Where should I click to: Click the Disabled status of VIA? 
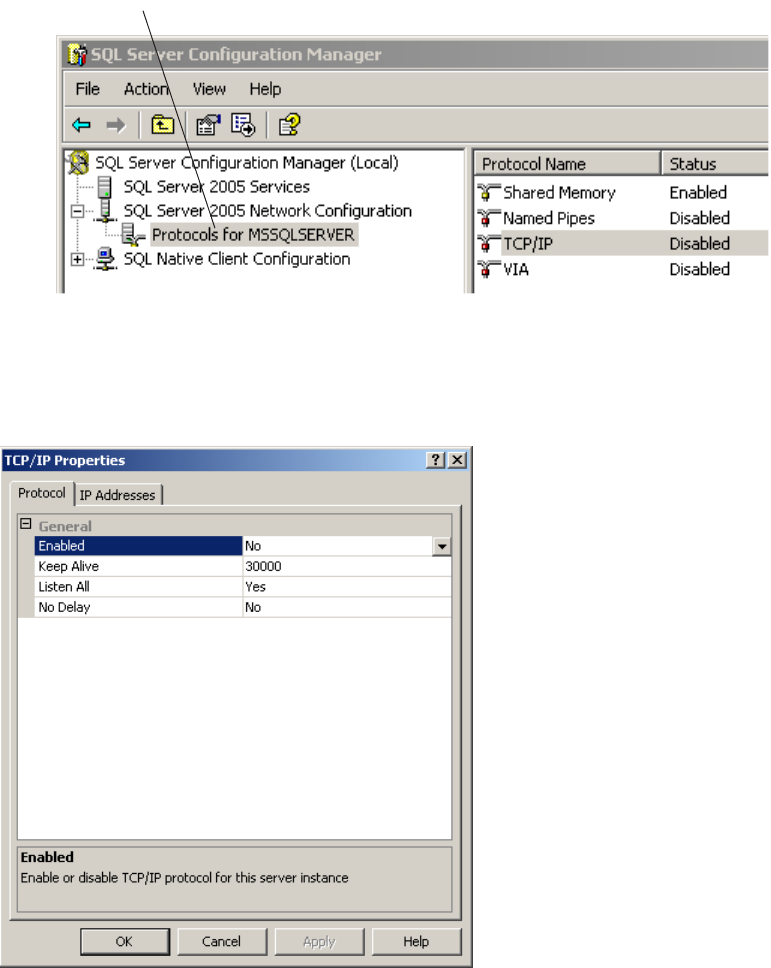click(699, 269)
